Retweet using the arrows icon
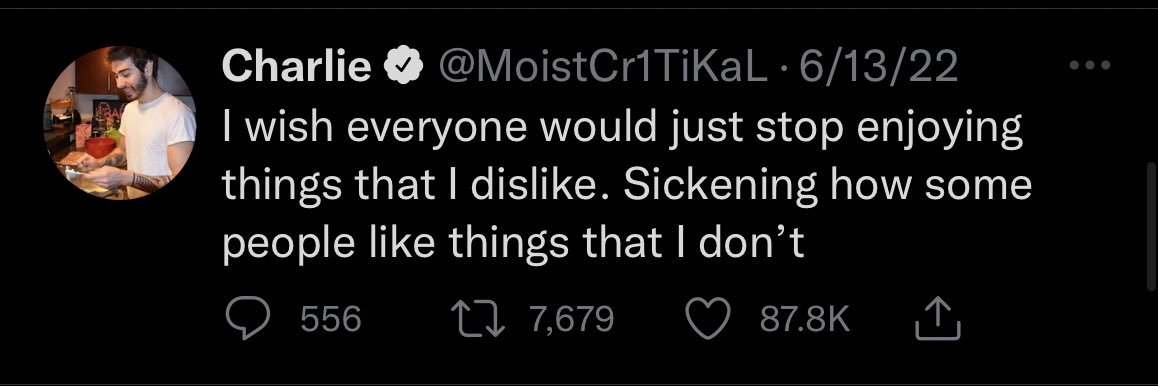 [x=479, y=320]
